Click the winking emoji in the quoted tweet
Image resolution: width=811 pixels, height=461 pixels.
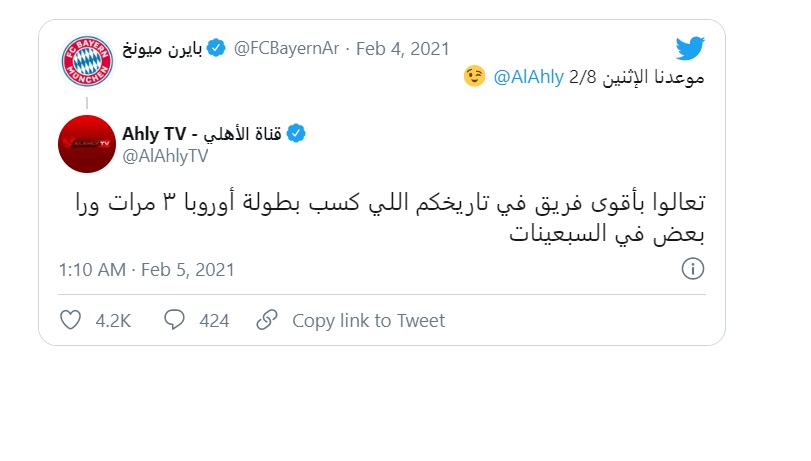pyautogui.click(x=476, y=76)
